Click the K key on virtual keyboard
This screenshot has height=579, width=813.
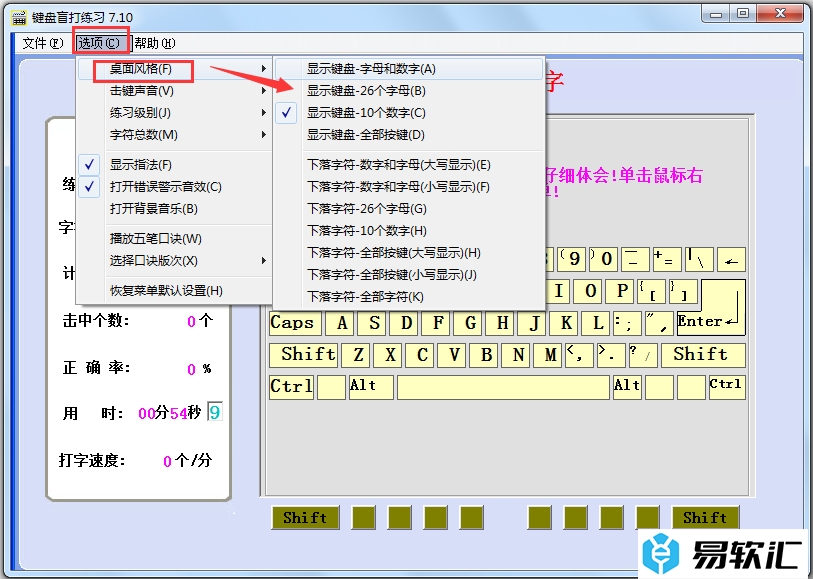tap(566, 323)
